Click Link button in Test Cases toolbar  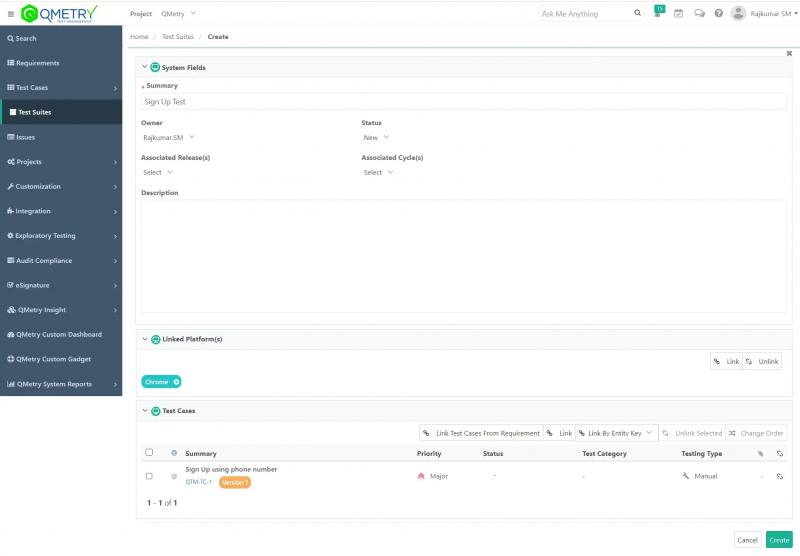coord(559,433)
